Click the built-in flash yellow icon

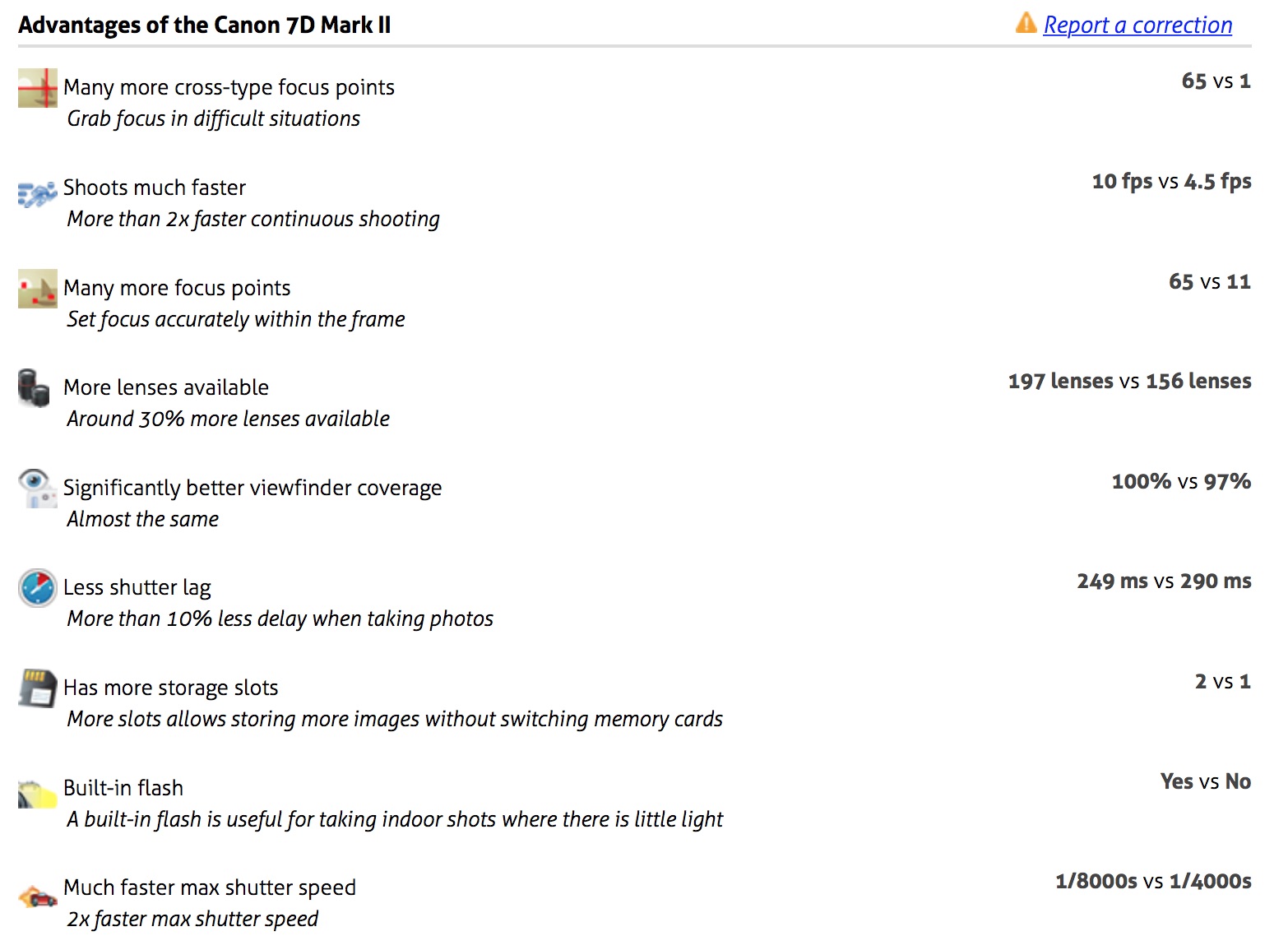[x=38, y=794]
